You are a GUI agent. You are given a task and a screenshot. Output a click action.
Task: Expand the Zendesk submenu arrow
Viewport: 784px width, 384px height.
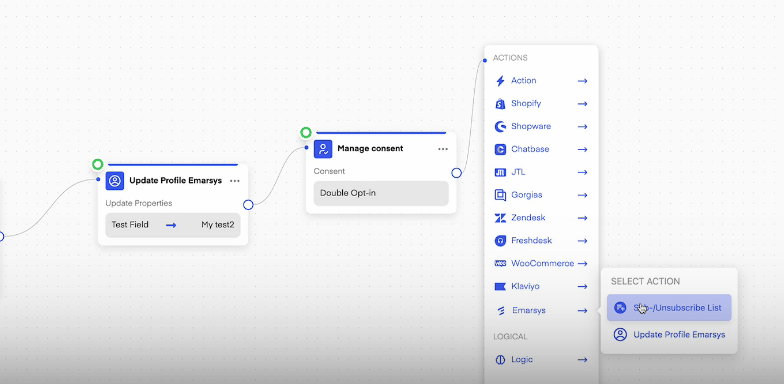(582, 218)
